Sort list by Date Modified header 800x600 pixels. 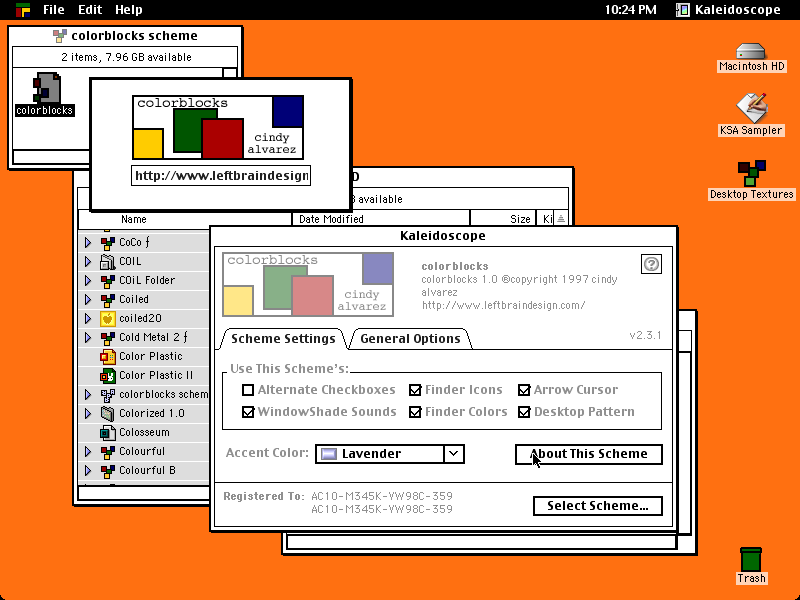381,219
